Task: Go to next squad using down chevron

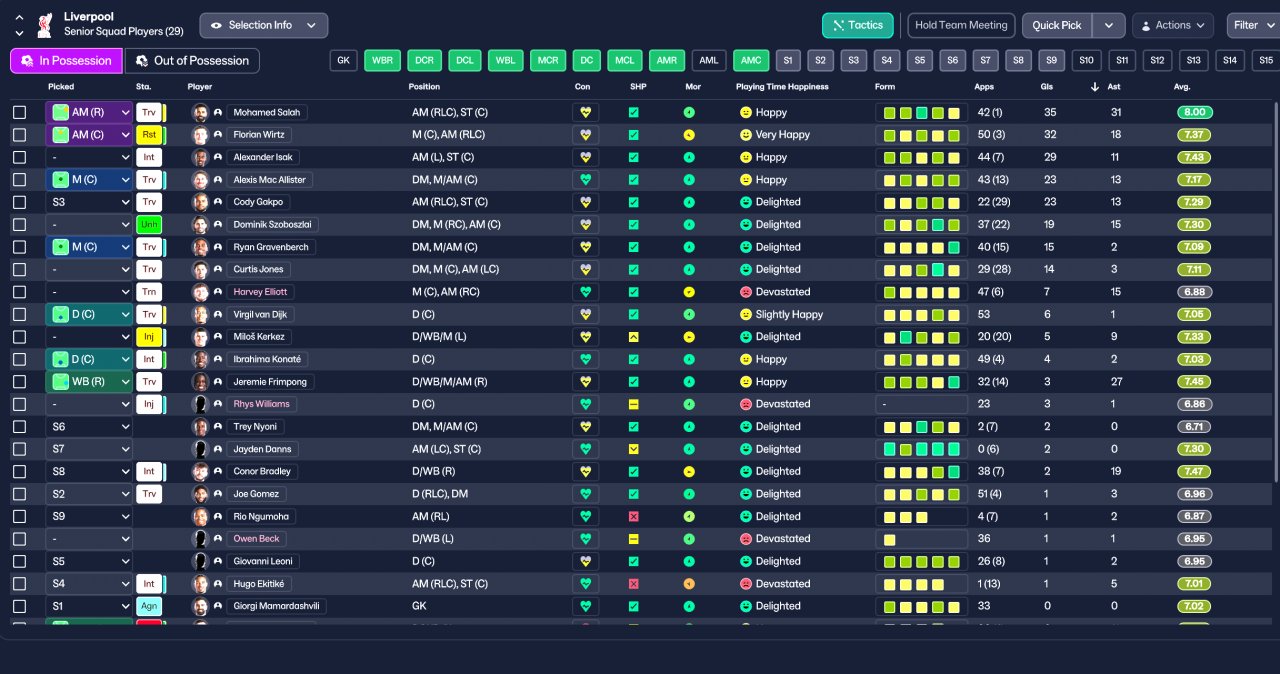Action: point(19,33)
